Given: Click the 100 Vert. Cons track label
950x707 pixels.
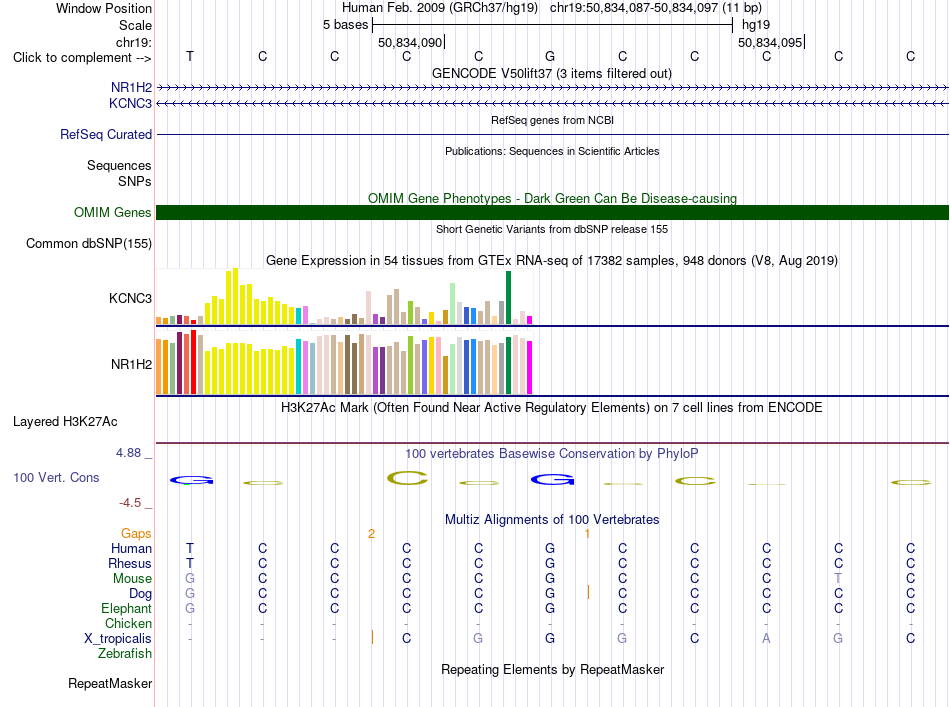Looking at the screenshot, I should click(x=56, y=477).
